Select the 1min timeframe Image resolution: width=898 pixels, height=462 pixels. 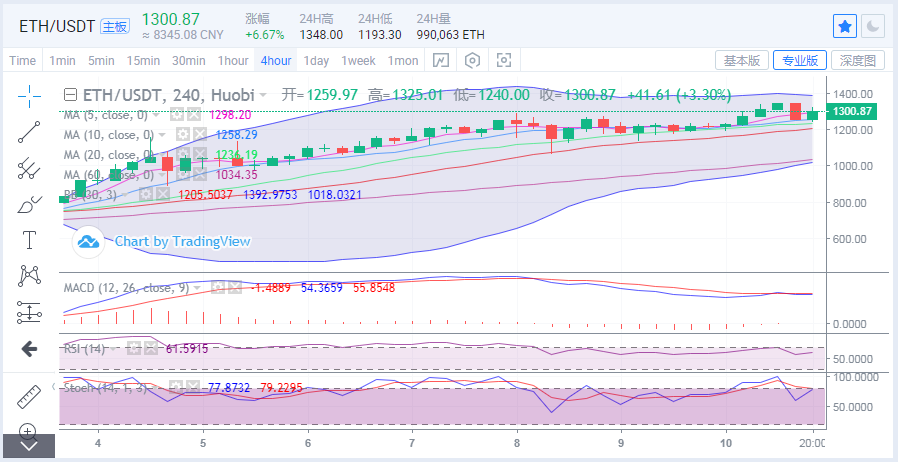[x=62, y=61]
